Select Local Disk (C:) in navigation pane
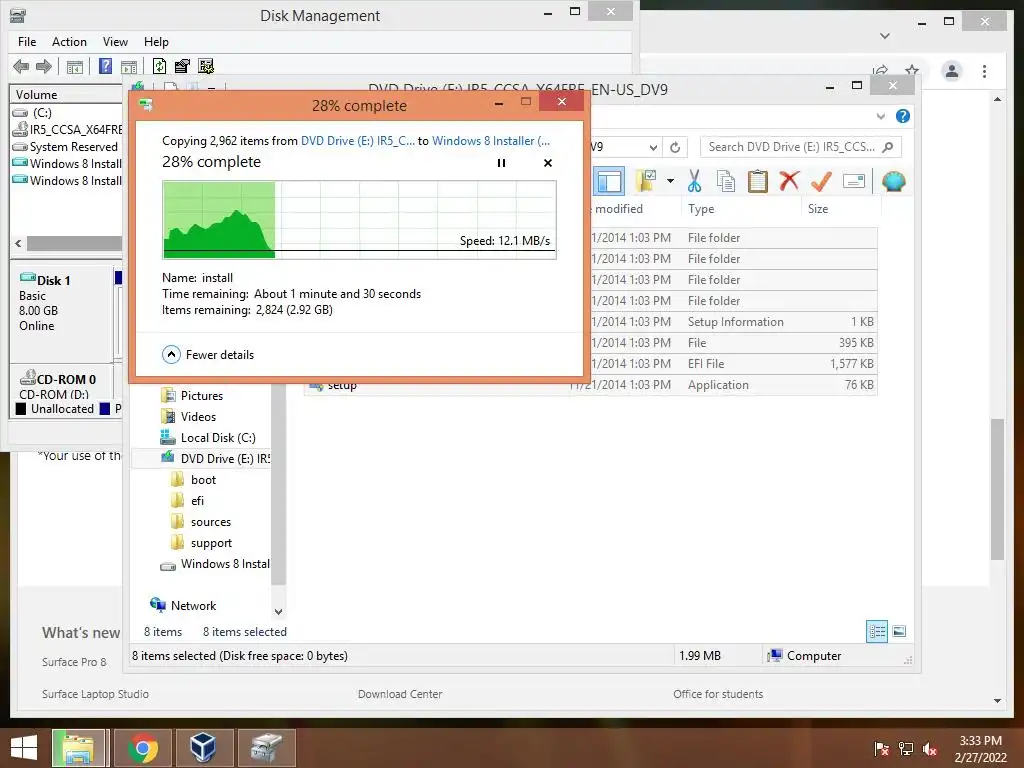 pos(217,438)
